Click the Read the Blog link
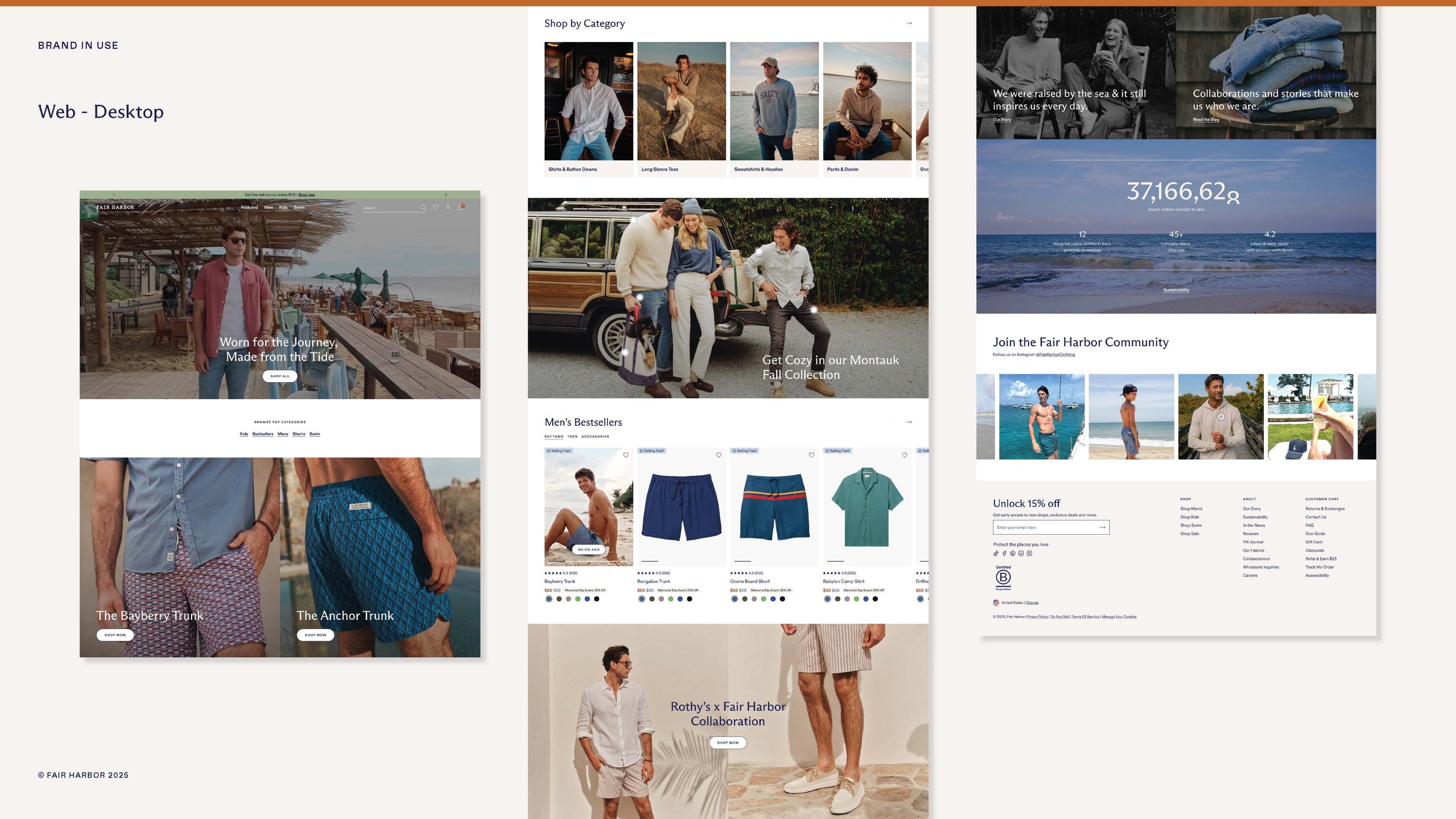Image resolution: width=1456 pixels, height=819 pixels. (1206, 119)
